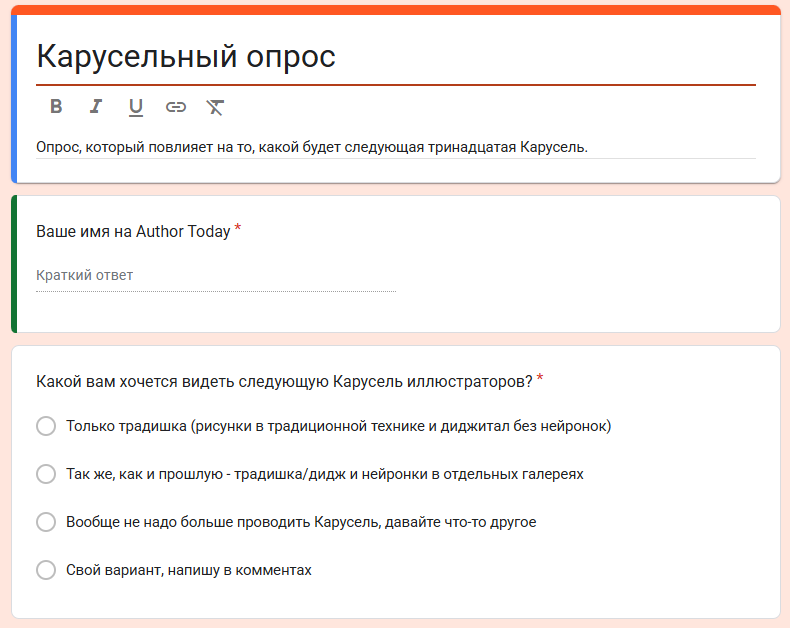Screen dimensions: 790x628
Task: Click the option label text 'Только традишка (рисунки…)'
Action: click(338, 426)
